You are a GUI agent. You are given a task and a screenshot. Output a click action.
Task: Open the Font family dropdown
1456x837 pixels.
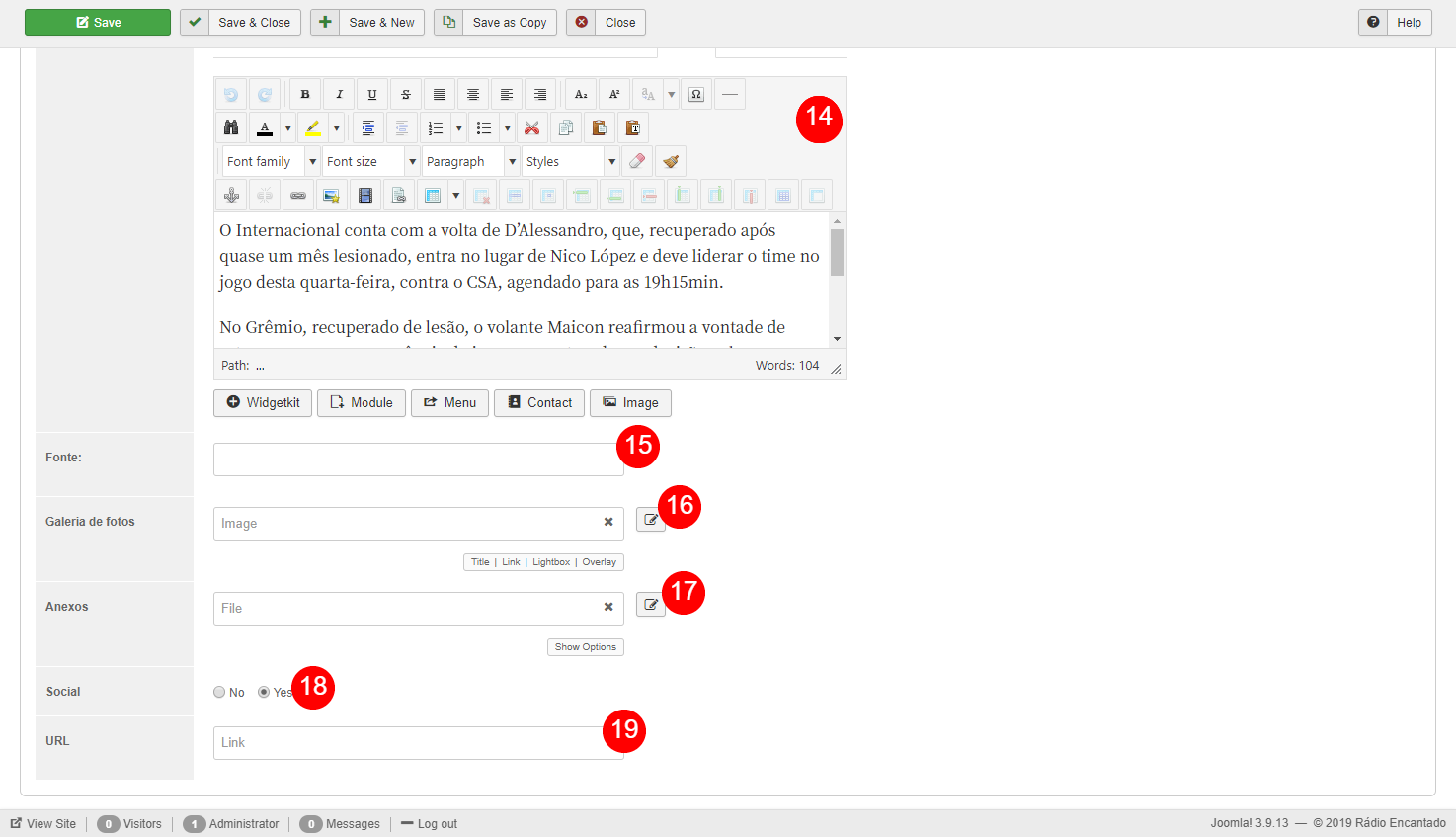(x=271, y=162)
